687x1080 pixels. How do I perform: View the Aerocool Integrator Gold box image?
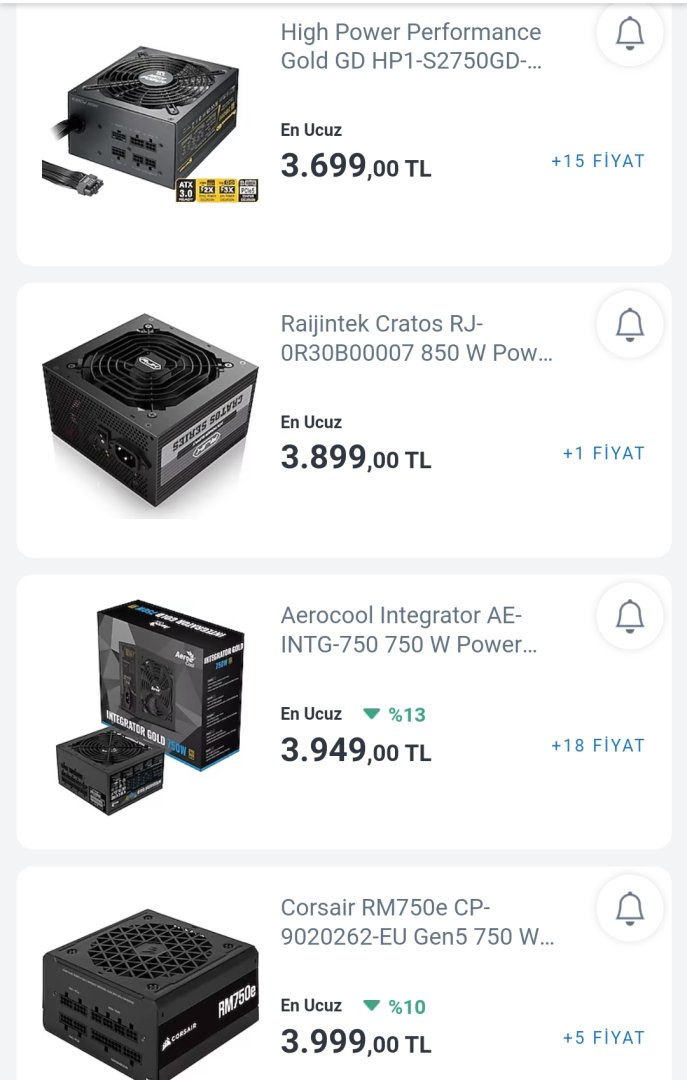coord(150,707)
